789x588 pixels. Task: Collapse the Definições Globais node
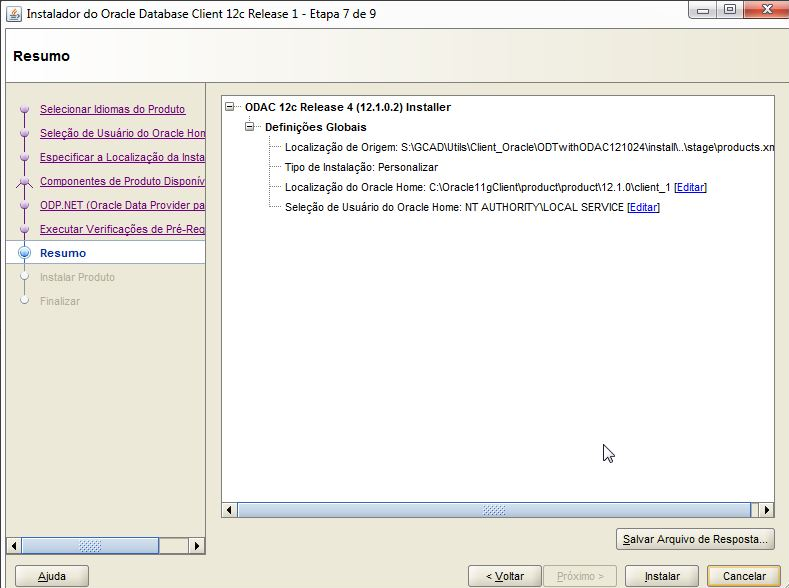pos(250,127)
